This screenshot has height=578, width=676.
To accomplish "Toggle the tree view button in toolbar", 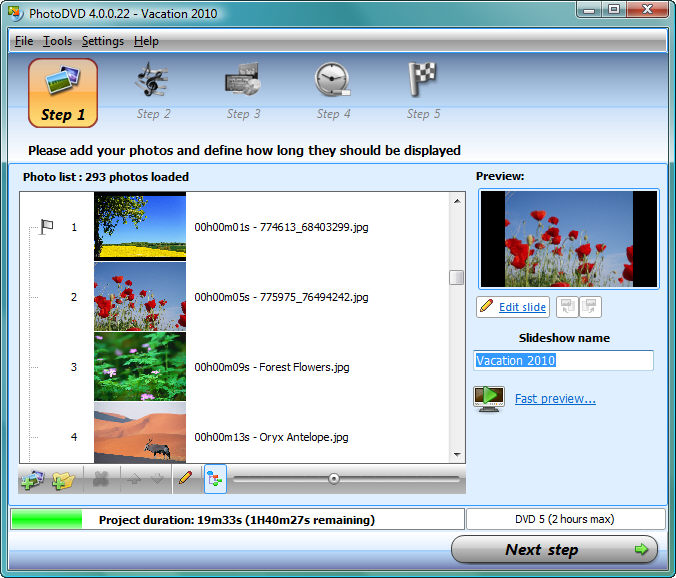I will click(x=215, y=480).
